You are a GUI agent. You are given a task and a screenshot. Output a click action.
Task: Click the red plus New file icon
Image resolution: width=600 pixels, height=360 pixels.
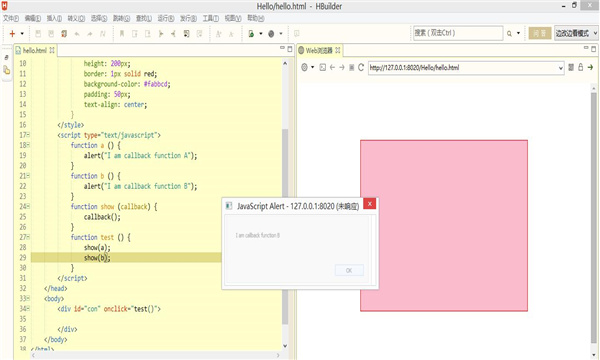click(x=12, y=34)
